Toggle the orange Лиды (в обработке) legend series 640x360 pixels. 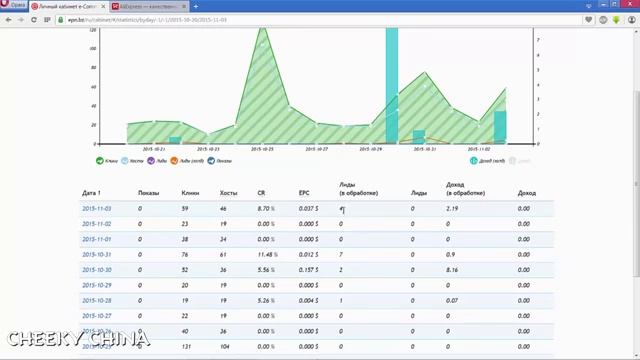[x=187, y=161]
